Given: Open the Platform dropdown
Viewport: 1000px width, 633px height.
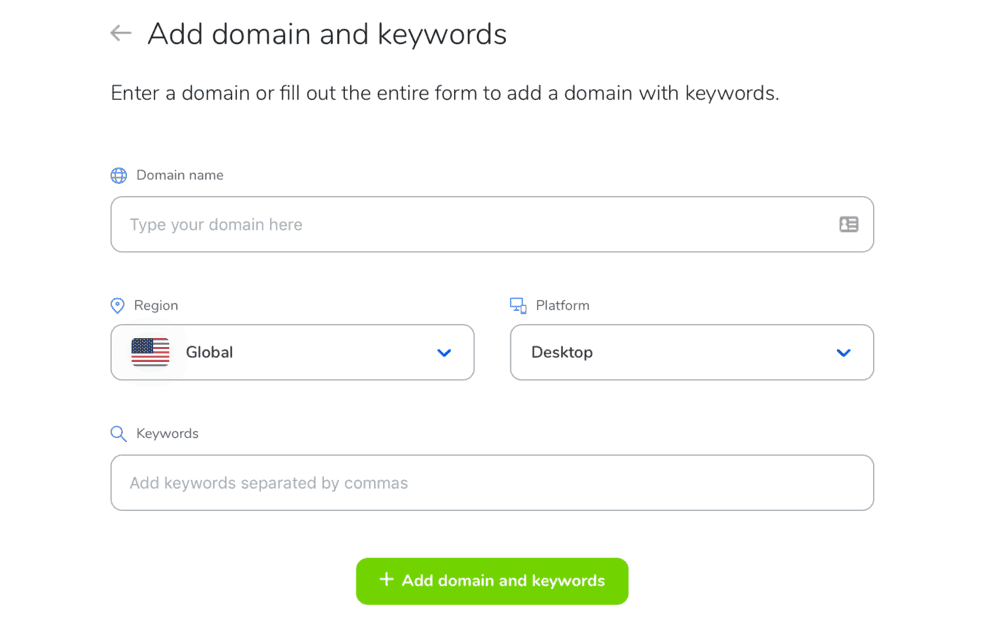Looking at the screenshot, I should (x=691, y=352).
